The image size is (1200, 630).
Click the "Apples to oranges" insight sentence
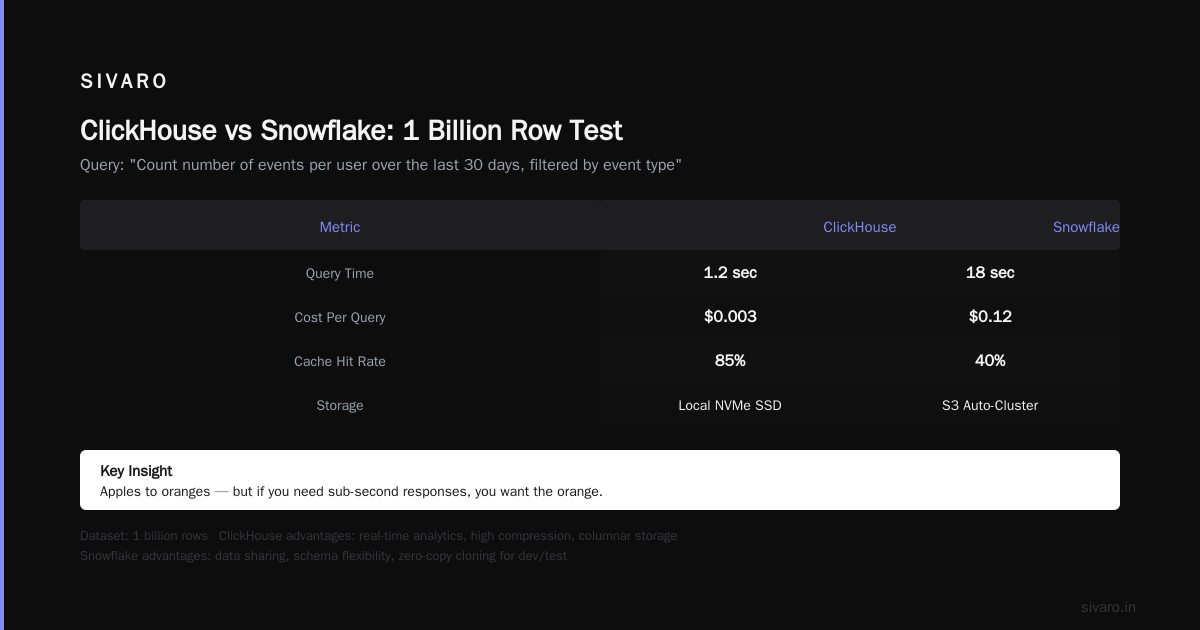351,491
